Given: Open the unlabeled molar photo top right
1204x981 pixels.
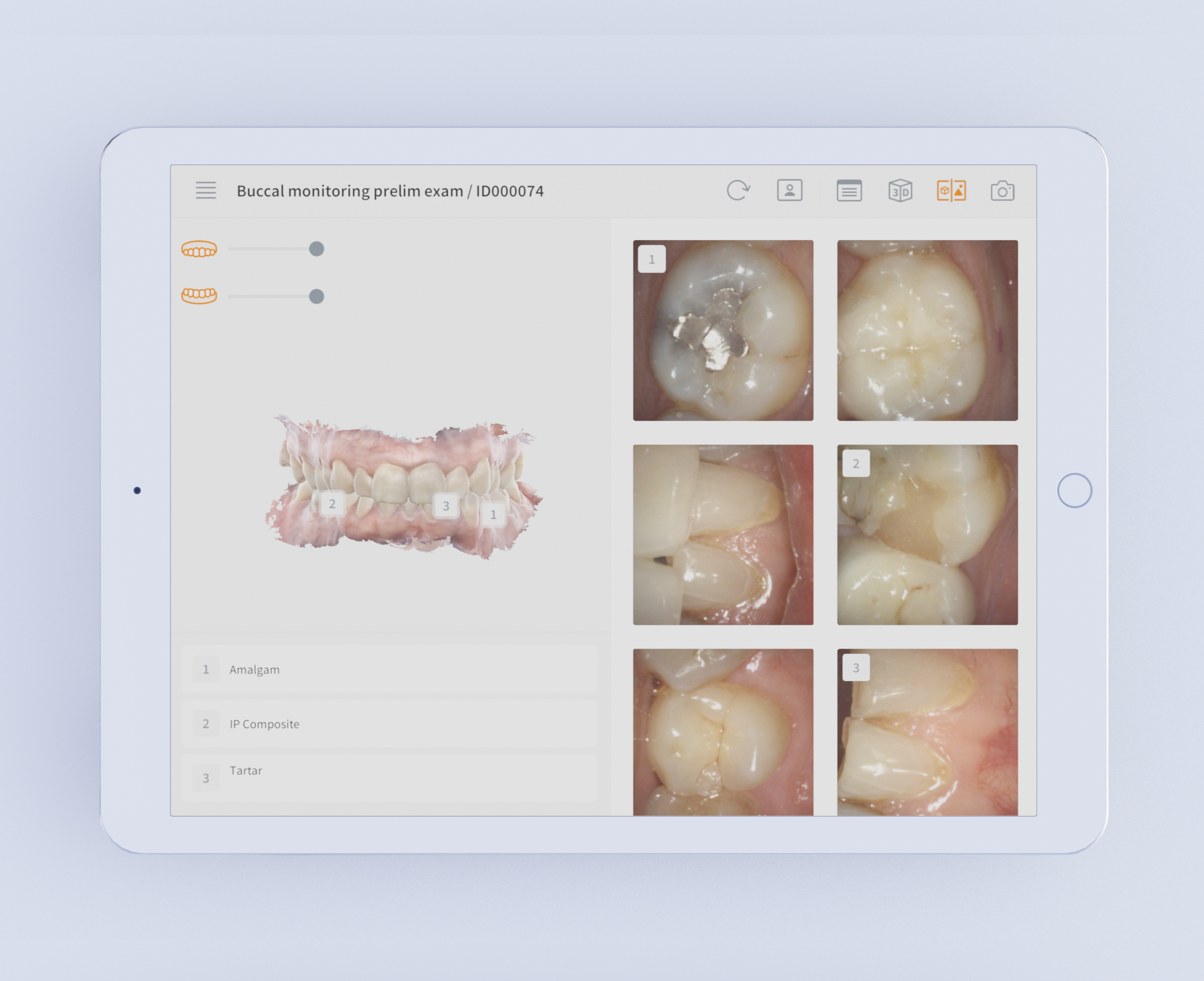Looking at the screenshot, I should 927,330.
